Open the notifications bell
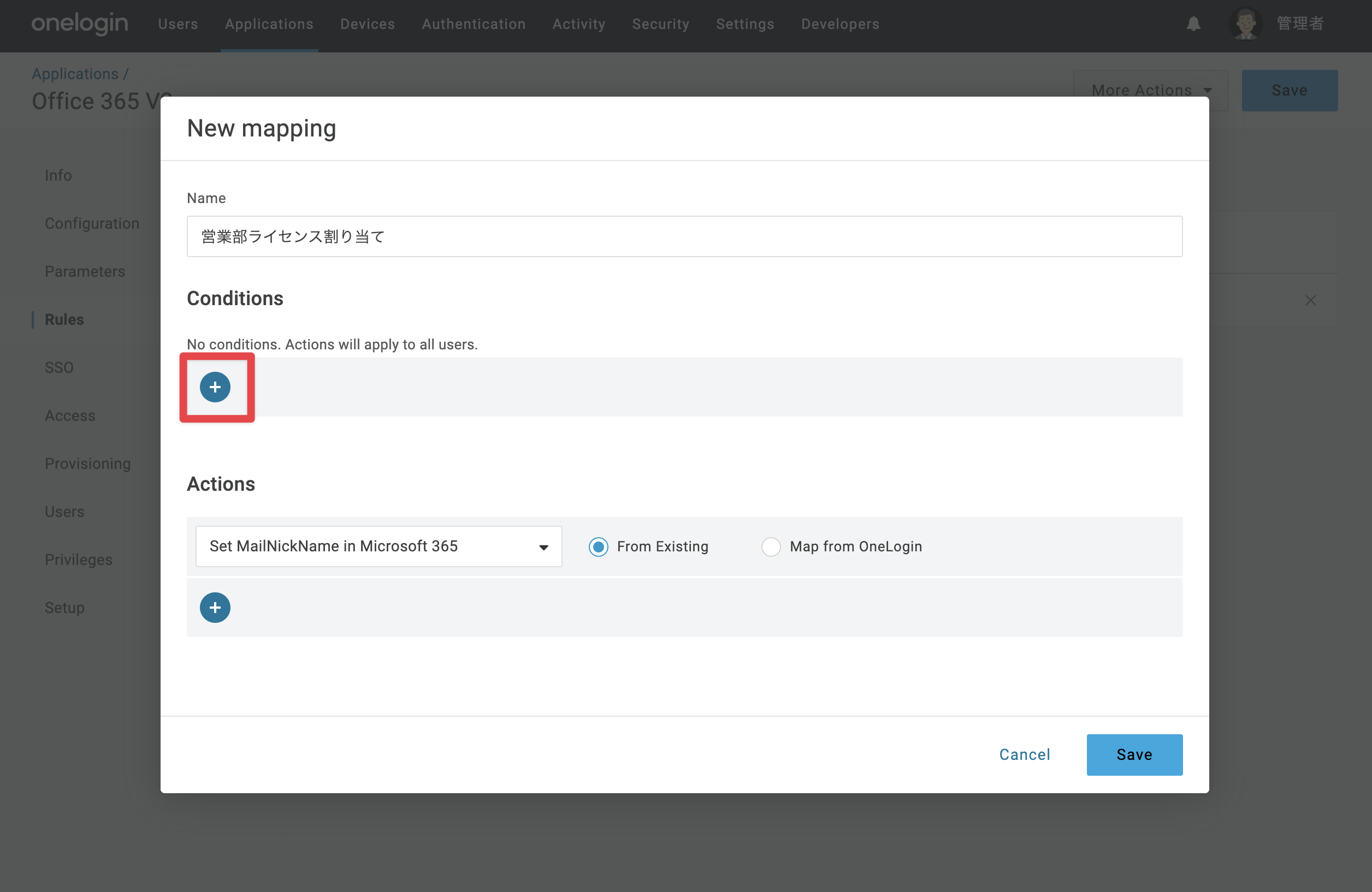The height and width of the screenshot is (892, 1372). click(1193, 23)
